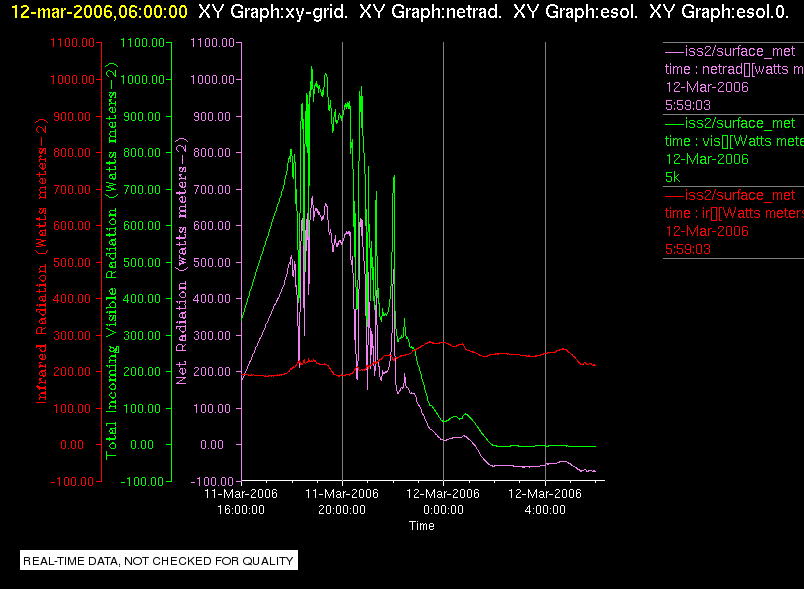Screen dimensions: 804x589
Task: Click the yellow timestamp 12-mar-2006,06:00:00
Action: point(99,12)
